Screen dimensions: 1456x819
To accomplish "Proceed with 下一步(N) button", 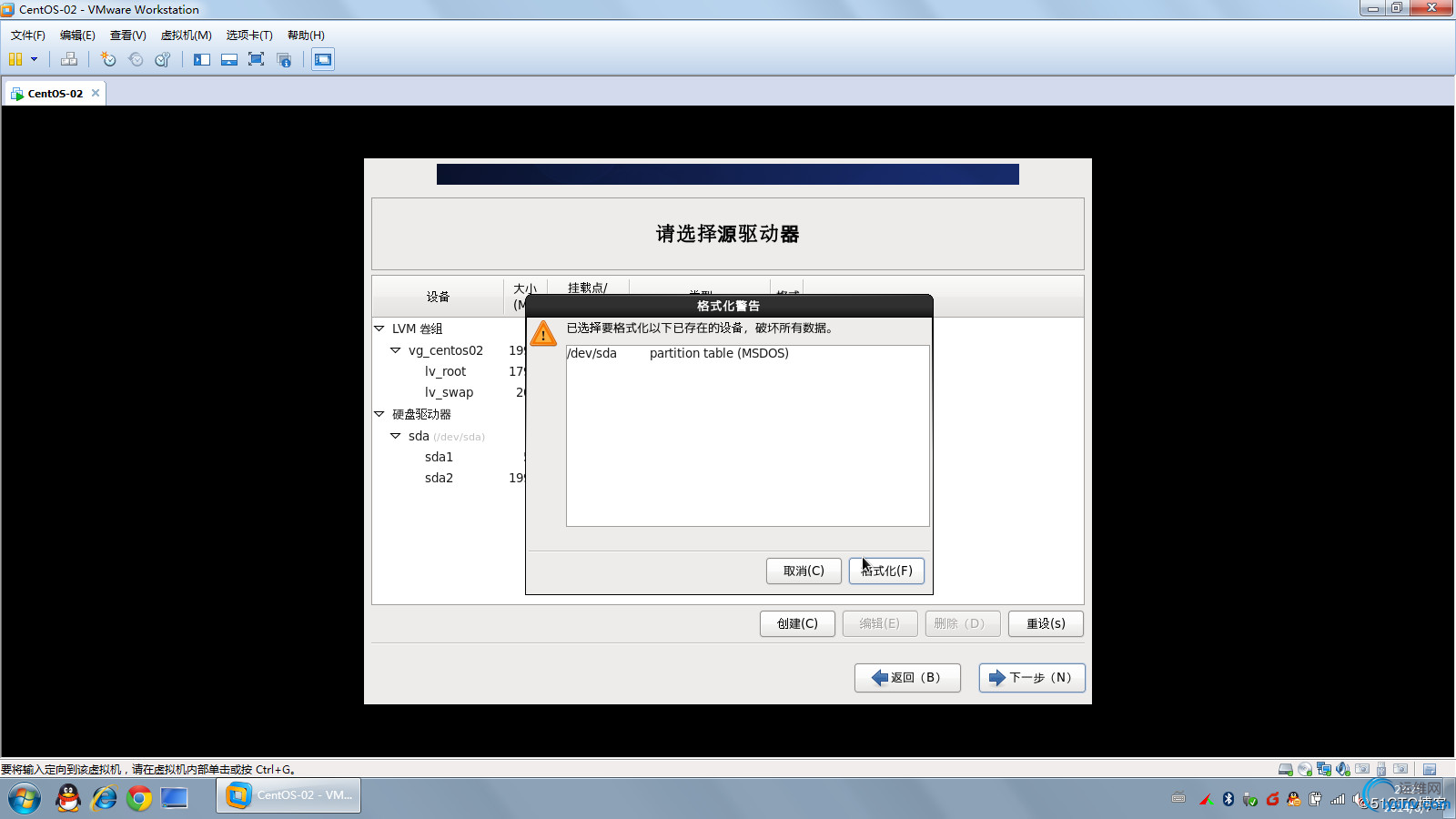I will tap(1032, 677).
